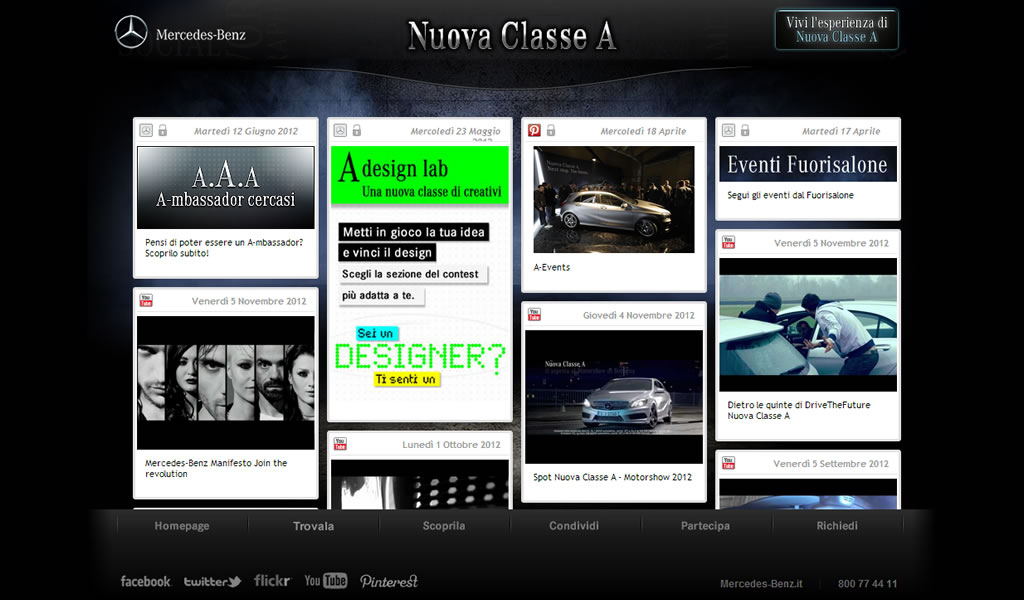The width and height of the screenshot is (1024, 600).
Task: Open the Condividi section
Action: 574,526
